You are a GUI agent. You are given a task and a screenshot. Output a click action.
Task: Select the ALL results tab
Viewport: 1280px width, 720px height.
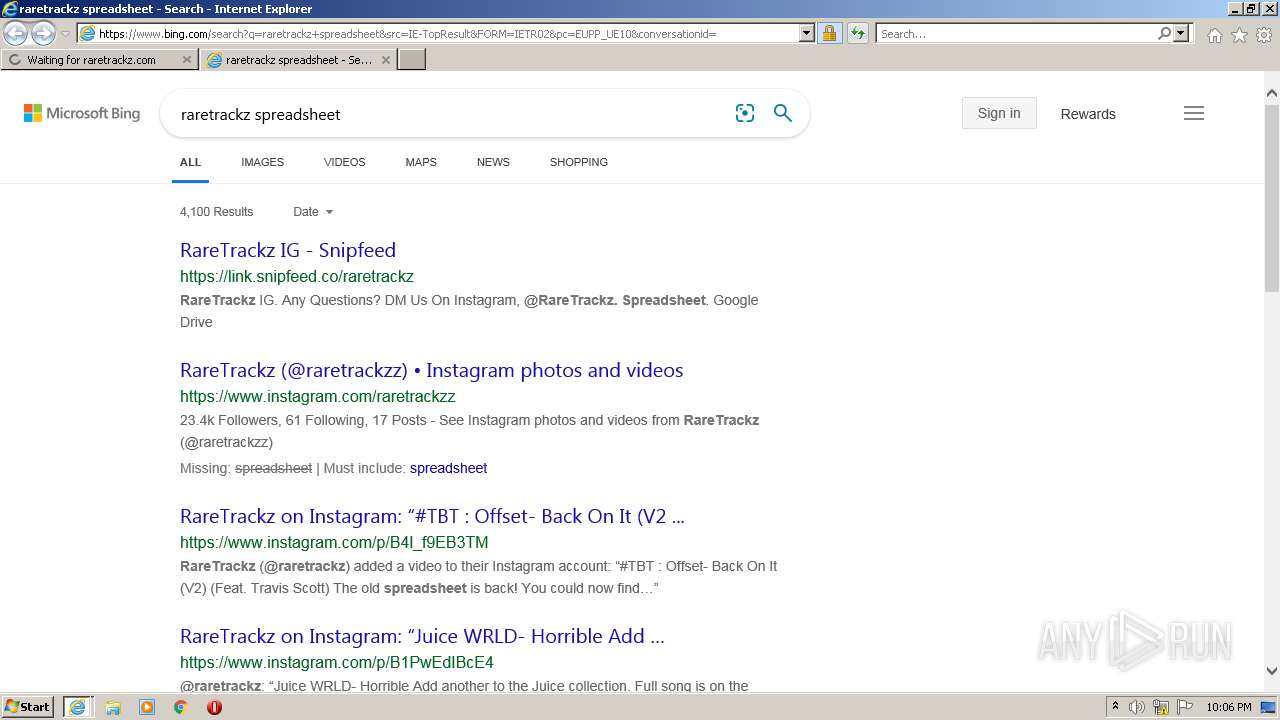[190, 162]
